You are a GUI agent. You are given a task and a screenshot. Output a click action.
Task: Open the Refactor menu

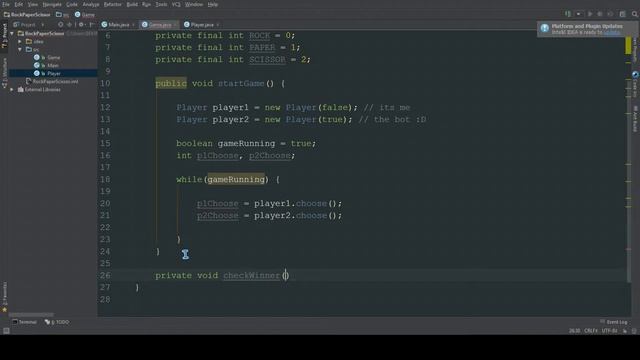pos(112,4)
